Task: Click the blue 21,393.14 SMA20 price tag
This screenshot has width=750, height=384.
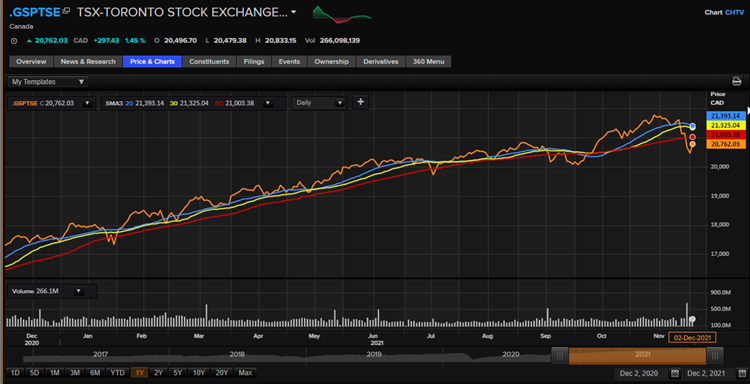Action: point(726,116)
